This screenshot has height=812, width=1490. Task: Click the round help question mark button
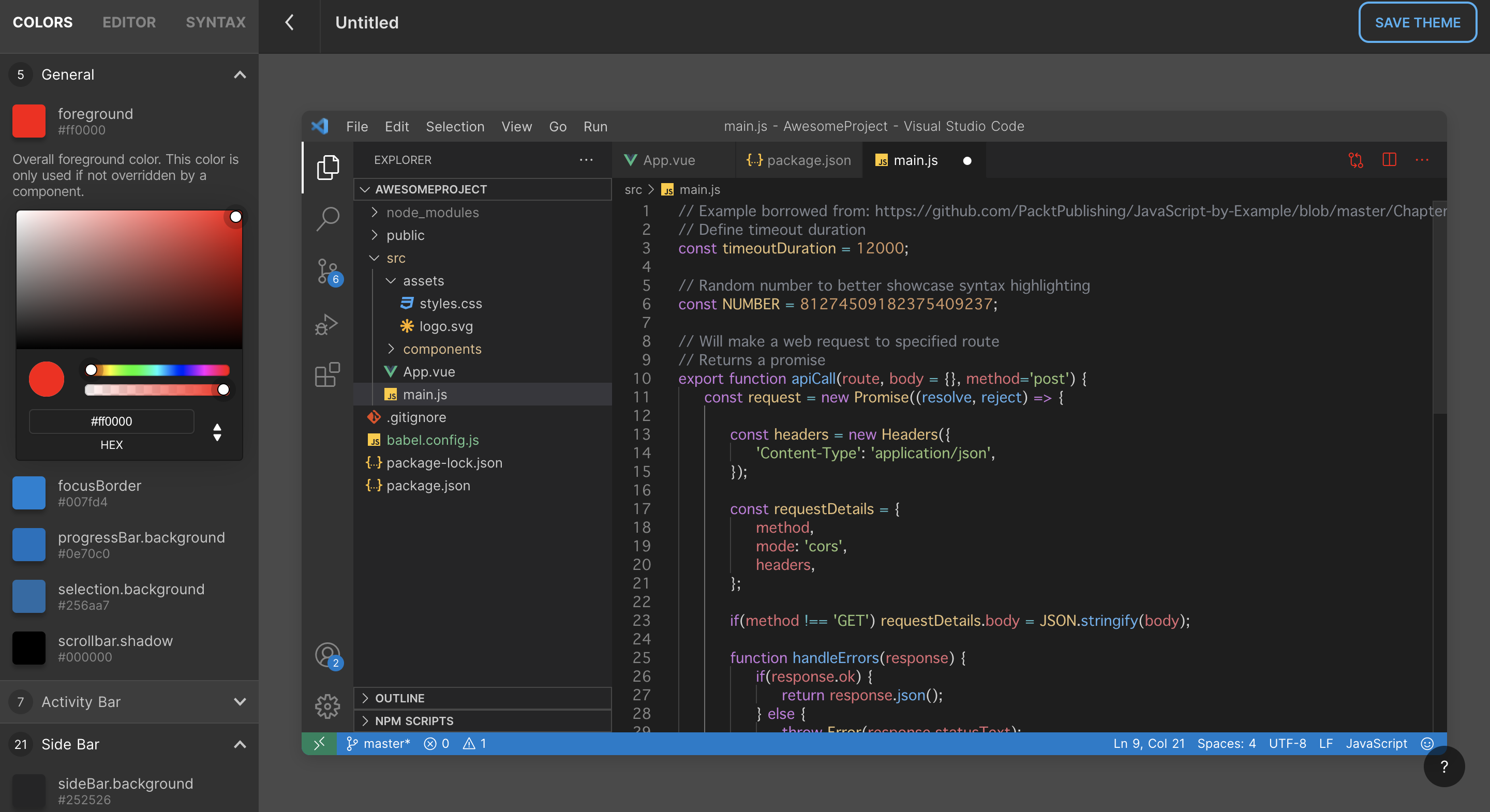1444,766
